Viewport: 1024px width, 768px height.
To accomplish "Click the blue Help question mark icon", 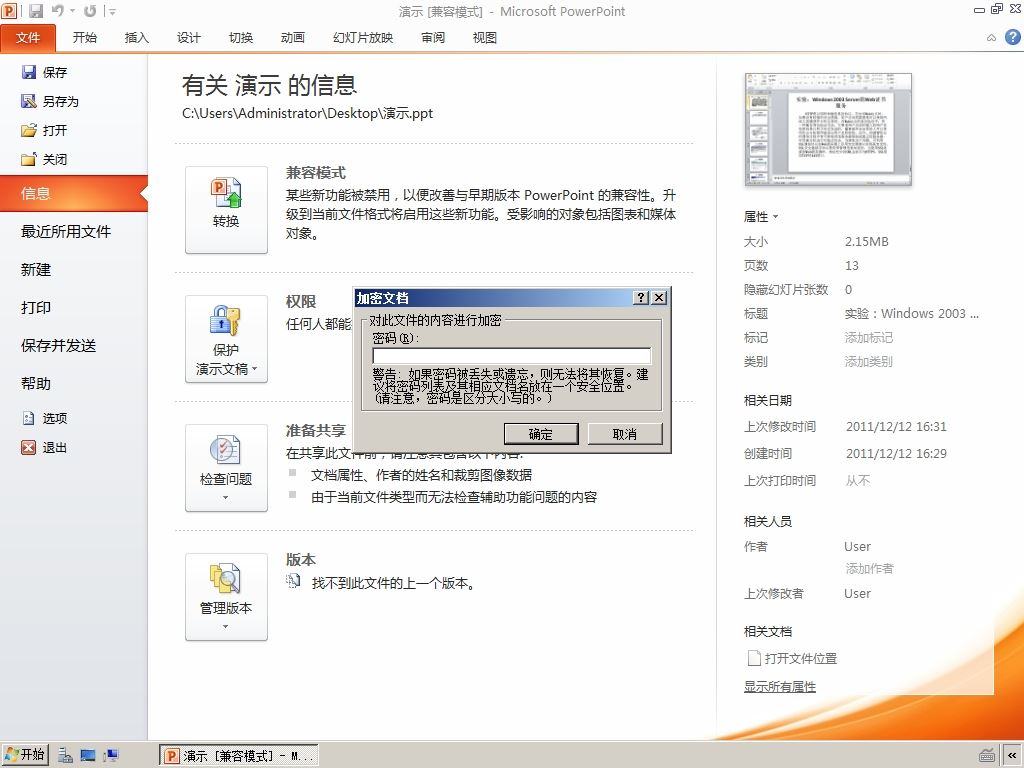I will [1012, 37].
